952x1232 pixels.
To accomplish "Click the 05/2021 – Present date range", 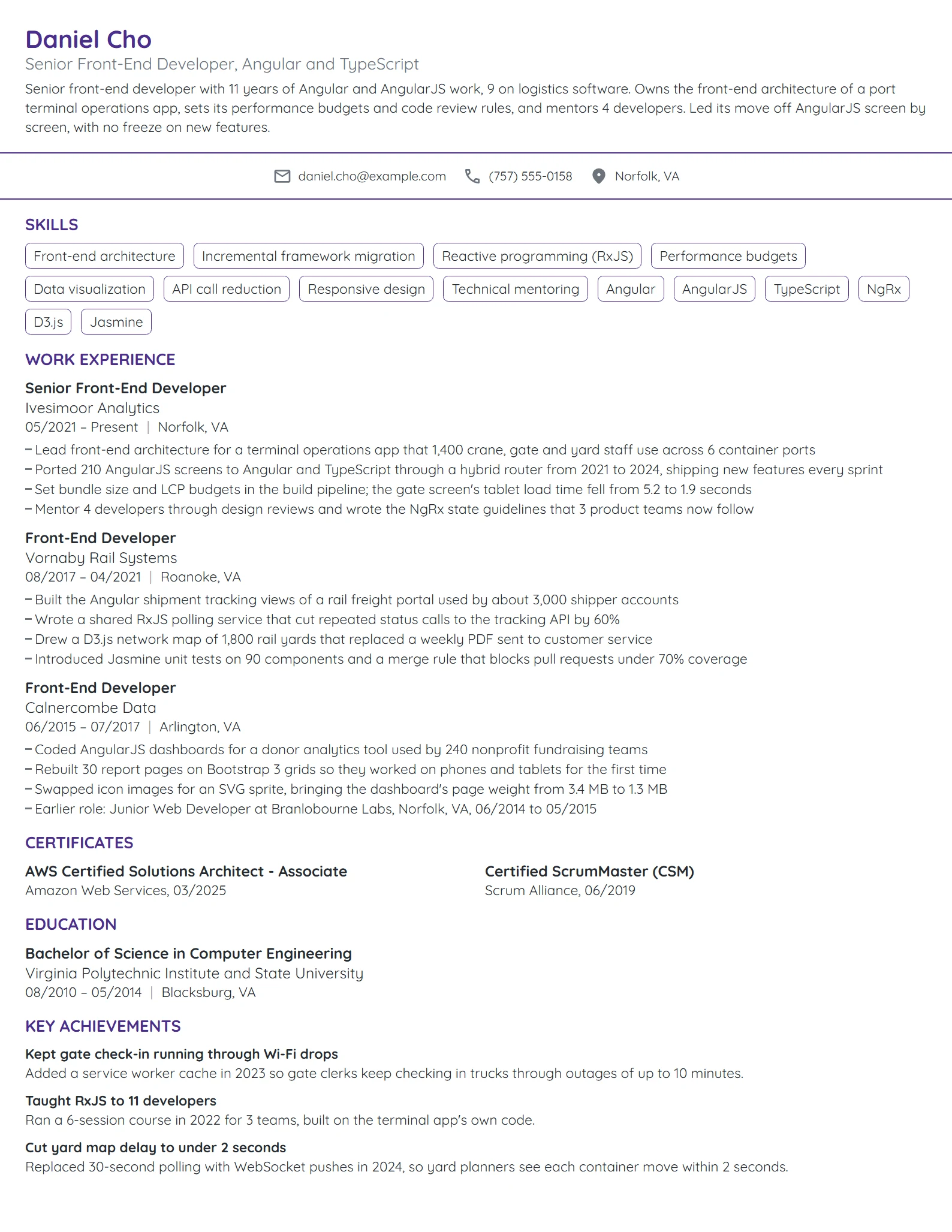I will [x=82, y=427].
